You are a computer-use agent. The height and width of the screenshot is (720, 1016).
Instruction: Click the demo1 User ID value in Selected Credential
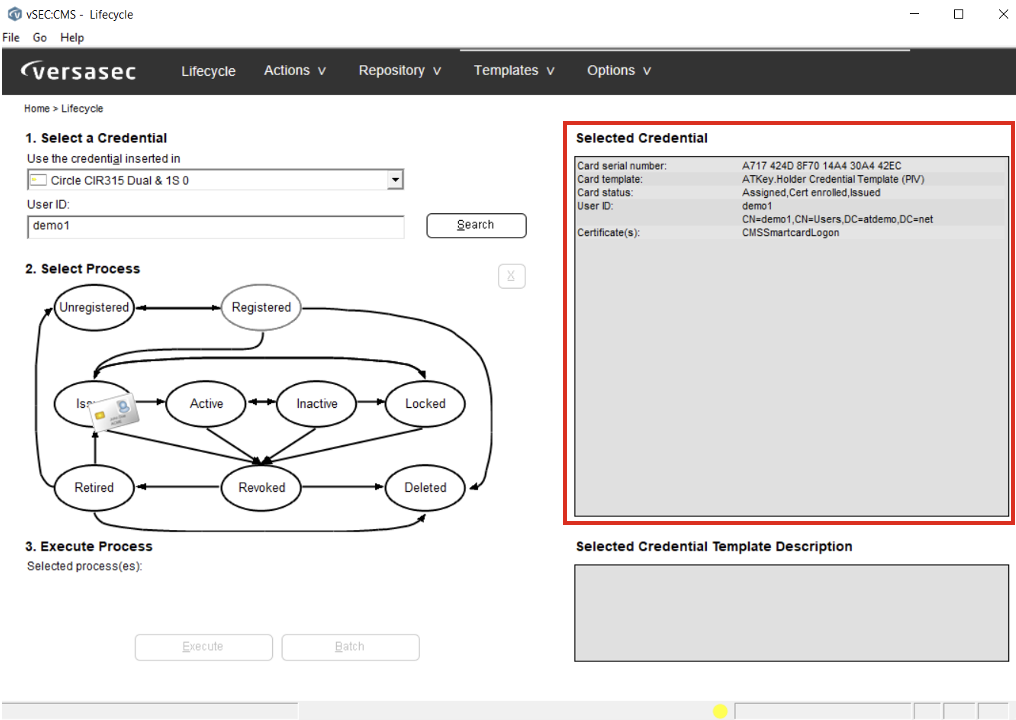pos(757,206)
